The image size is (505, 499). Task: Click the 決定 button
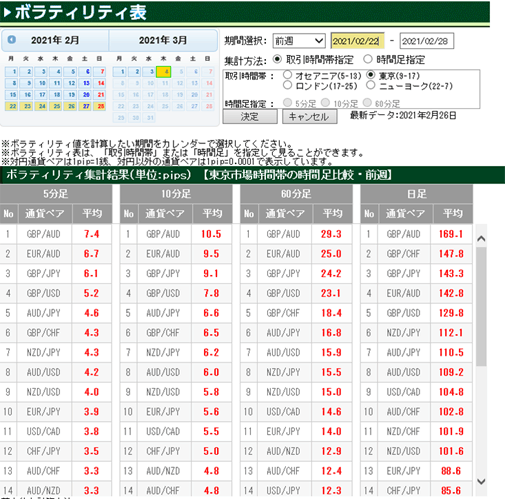(x=250, y=117)
